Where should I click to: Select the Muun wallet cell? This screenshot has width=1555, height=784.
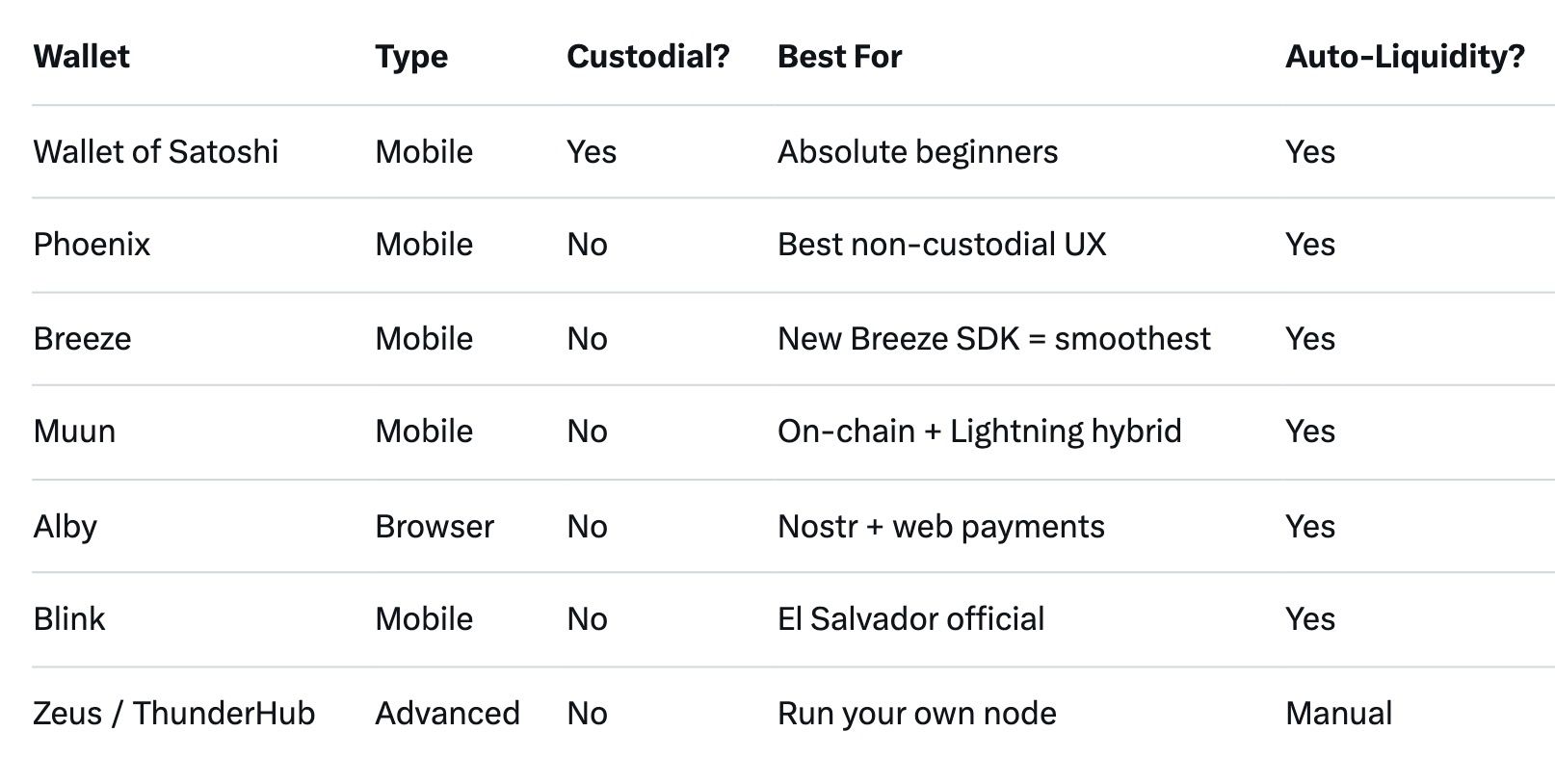[x=74, y=431]
